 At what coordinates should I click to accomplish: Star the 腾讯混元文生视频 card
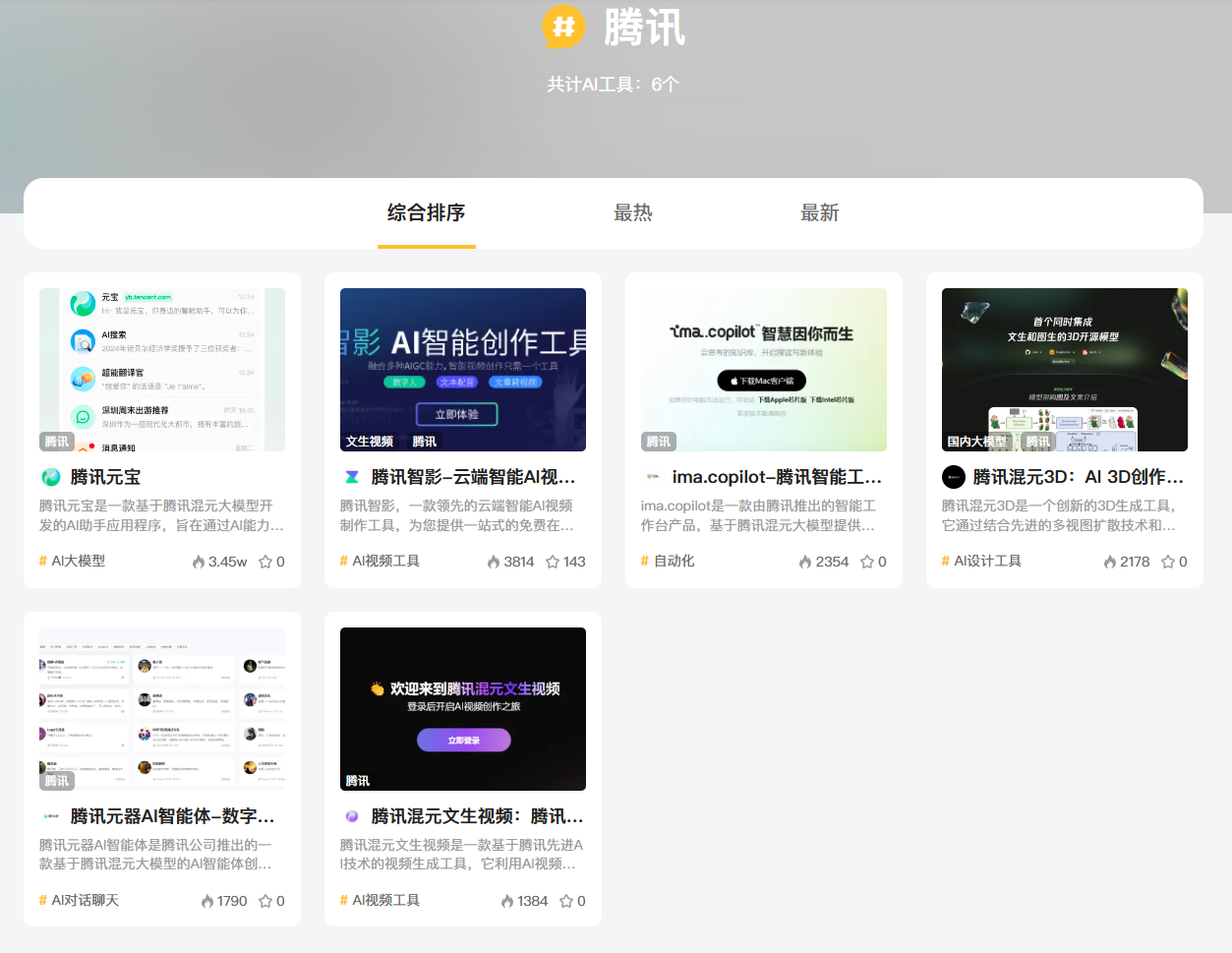(566, 901)
